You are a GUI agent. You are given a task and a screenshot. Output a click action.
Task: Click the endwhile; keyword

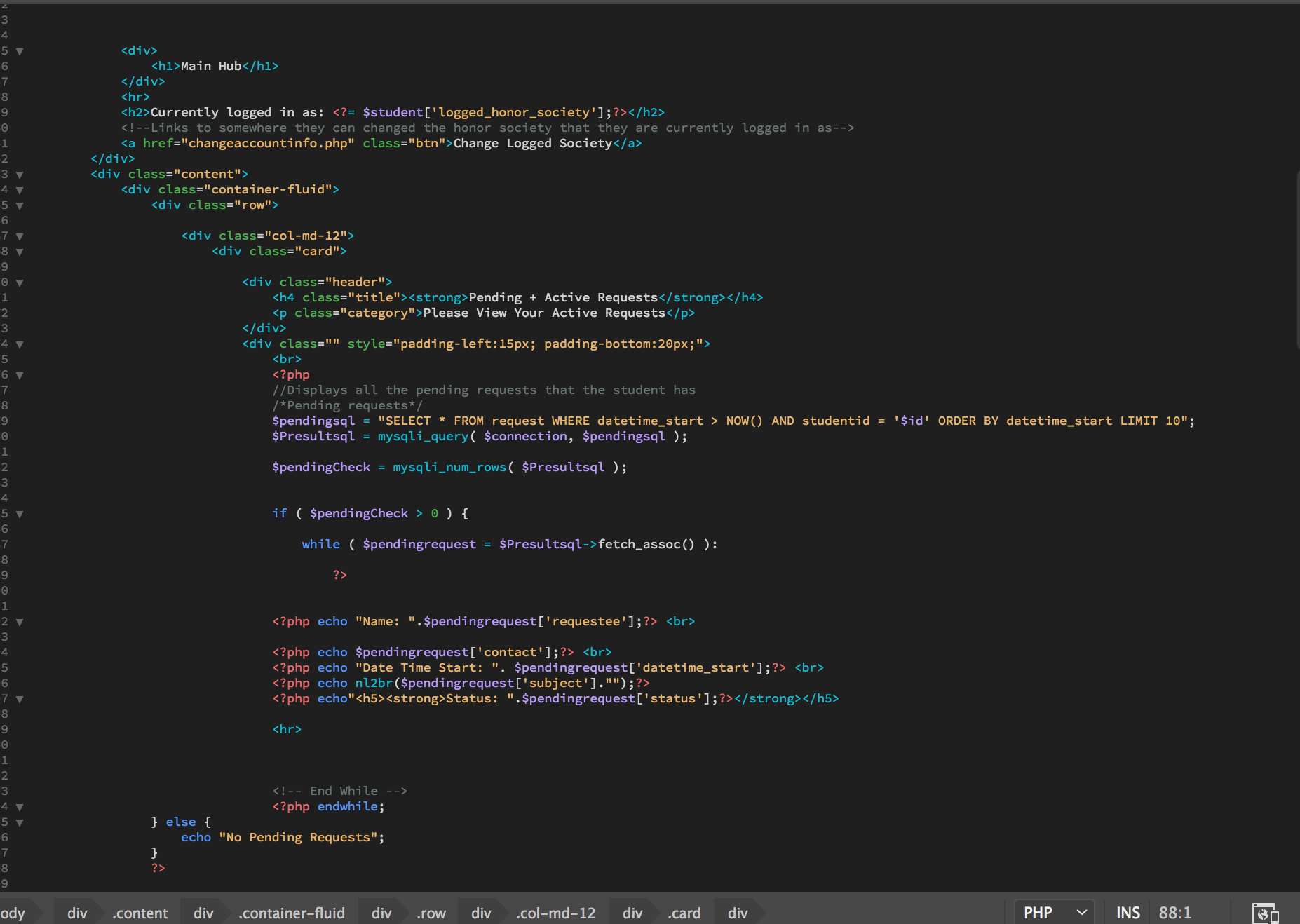(351, 806)
